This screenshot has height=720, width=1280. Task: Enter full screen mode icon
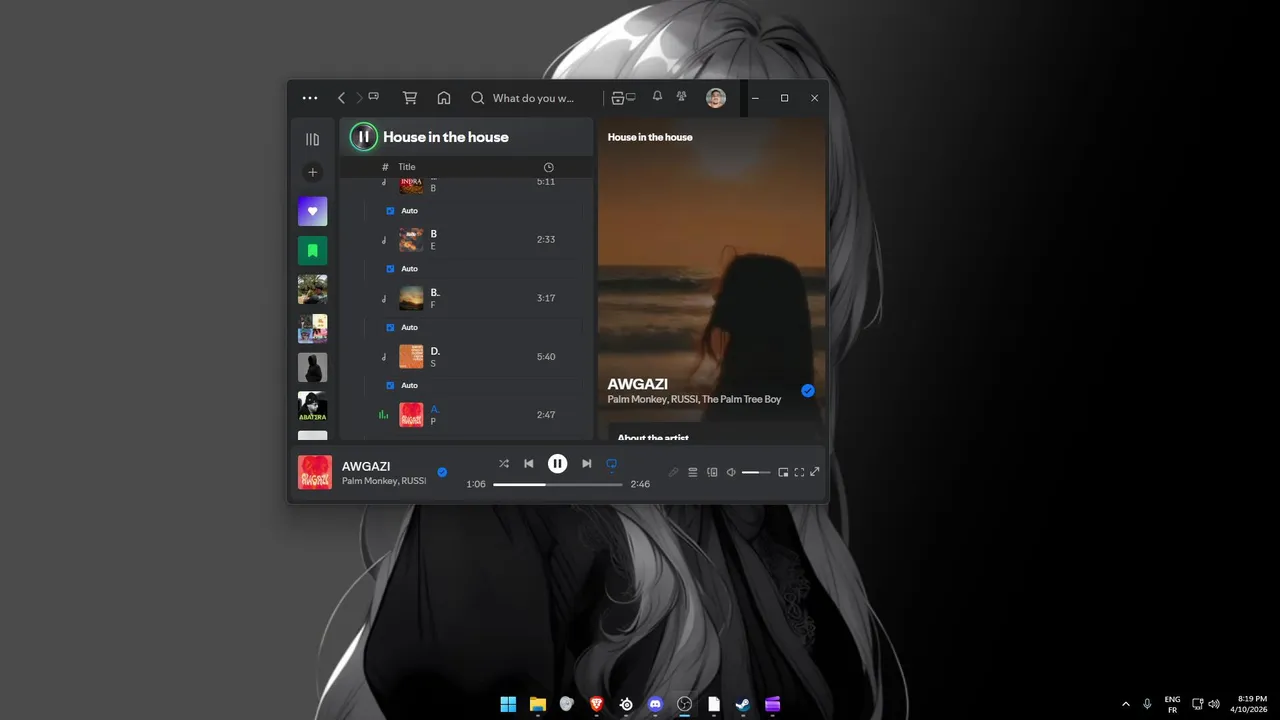799,472
